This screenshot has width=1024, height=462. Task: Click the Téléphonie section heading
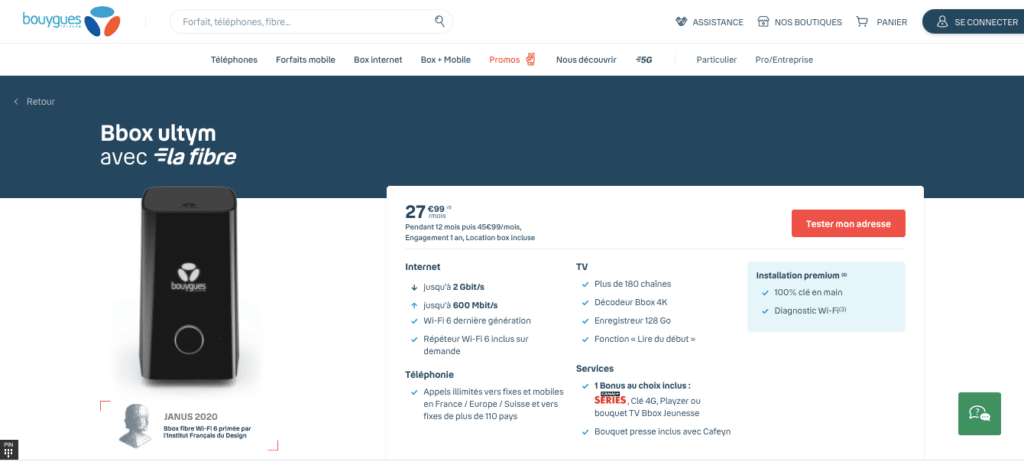pos(429,374)
